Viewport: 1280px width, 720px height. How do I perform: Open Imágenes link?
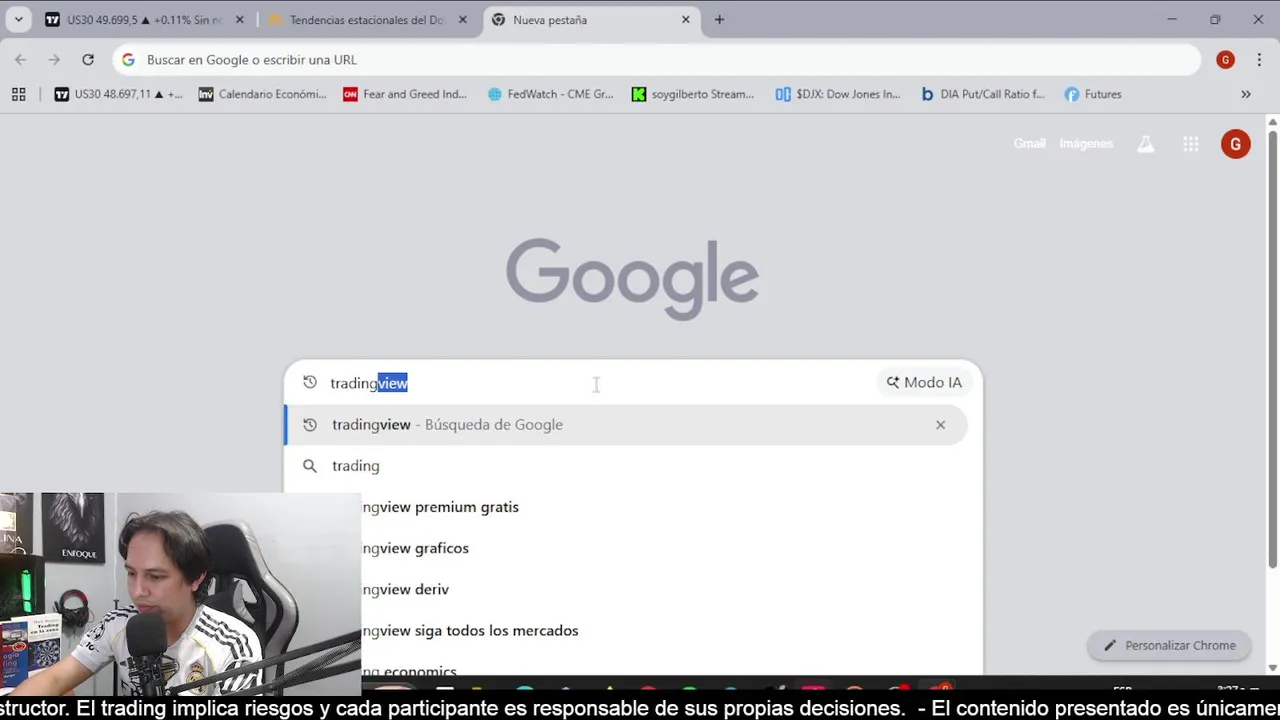[x=1086, y=144]
